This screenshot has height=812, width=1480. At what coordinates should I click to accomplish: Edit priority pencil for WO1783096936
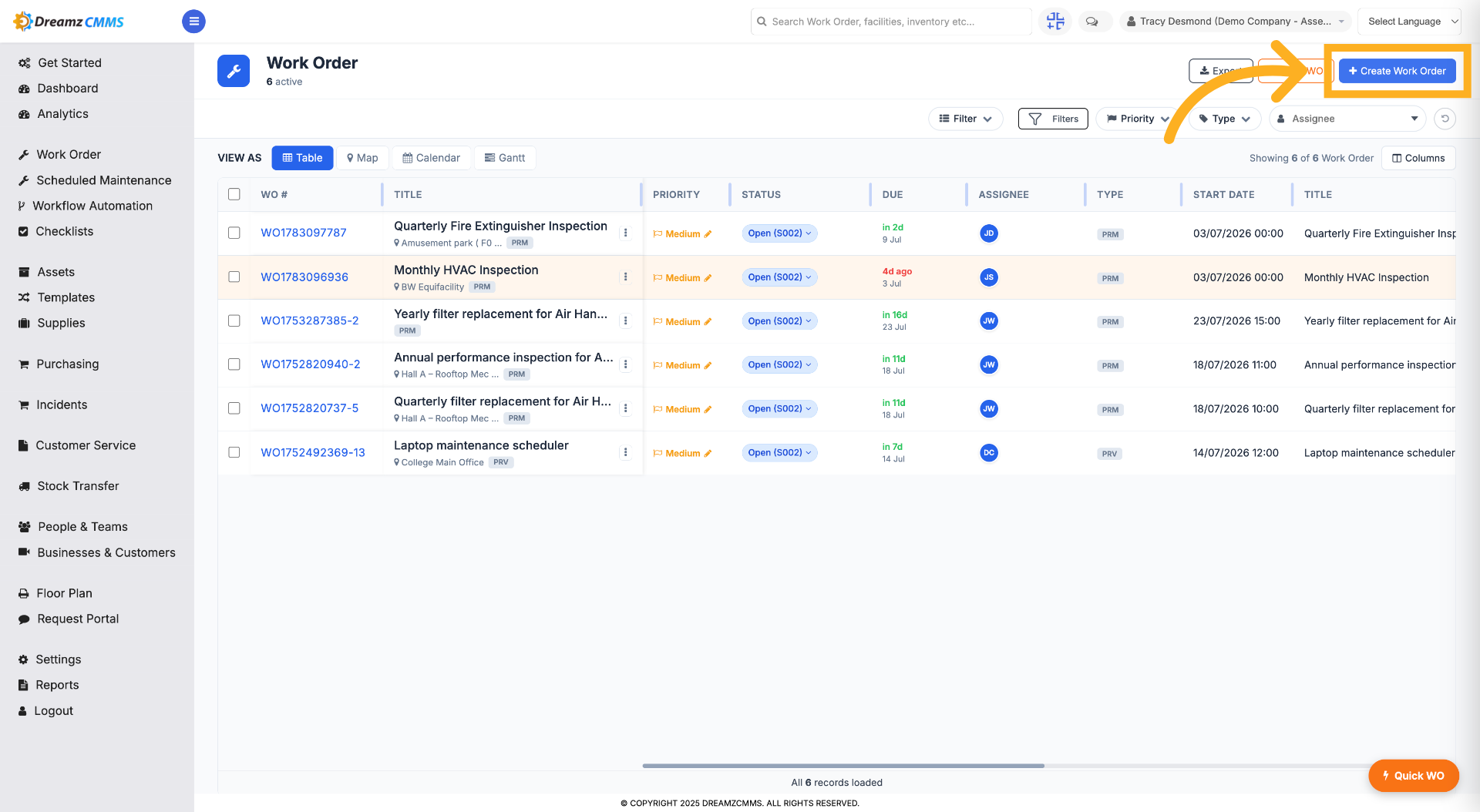[708, 278]
